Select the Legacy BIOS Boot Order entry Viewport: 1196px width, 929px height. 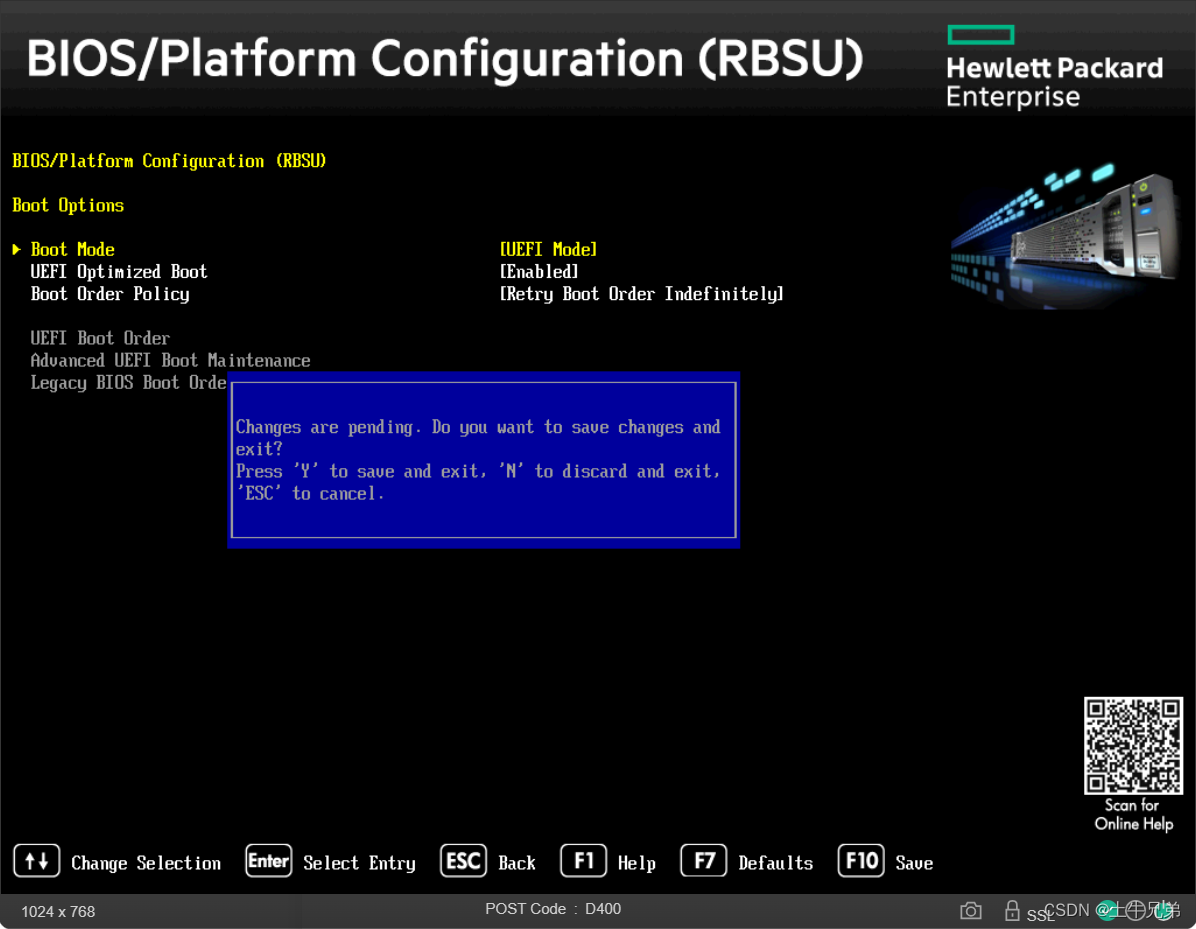(128, 382)
